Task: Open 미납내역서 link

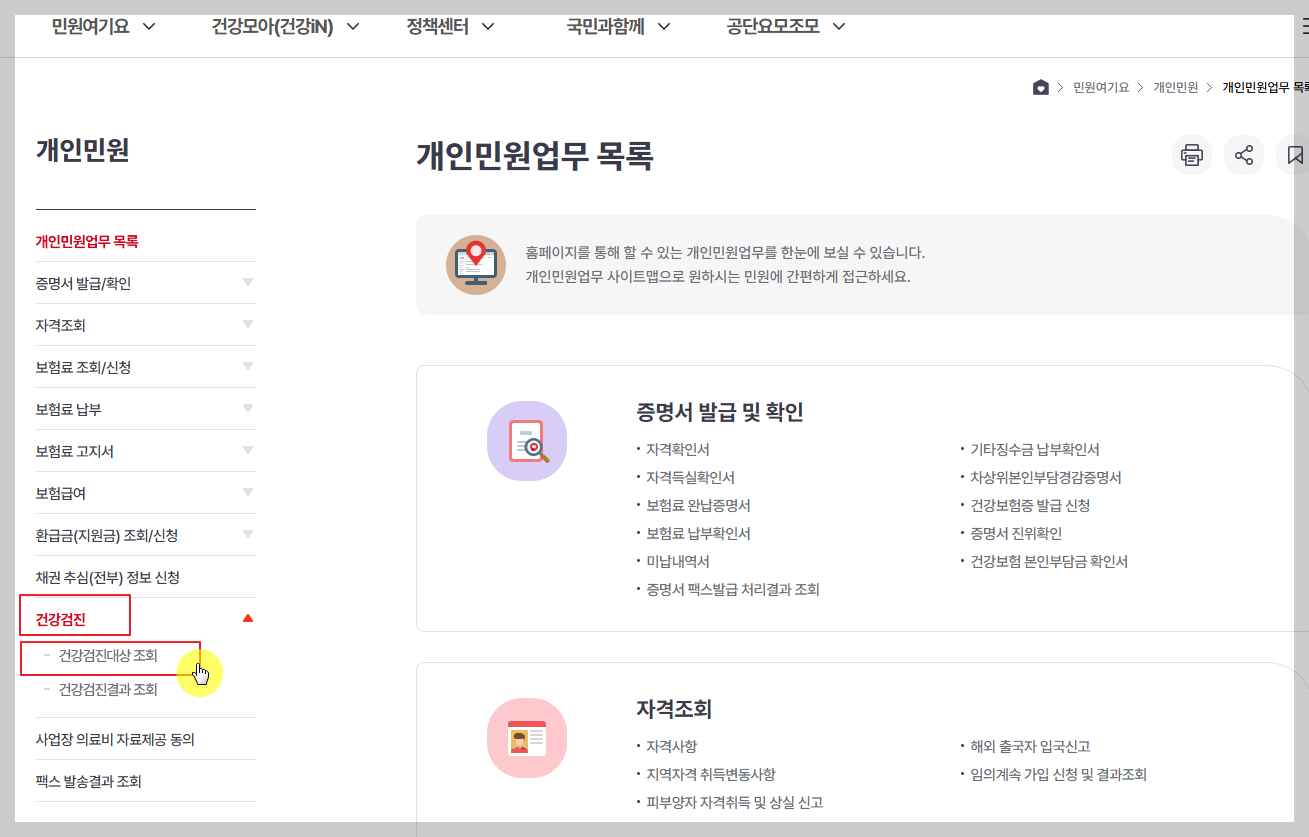Action: coord(678,562)
